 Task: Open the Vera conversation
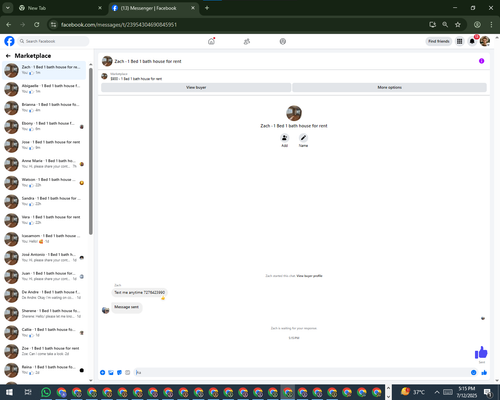click(x=44, y=220)
